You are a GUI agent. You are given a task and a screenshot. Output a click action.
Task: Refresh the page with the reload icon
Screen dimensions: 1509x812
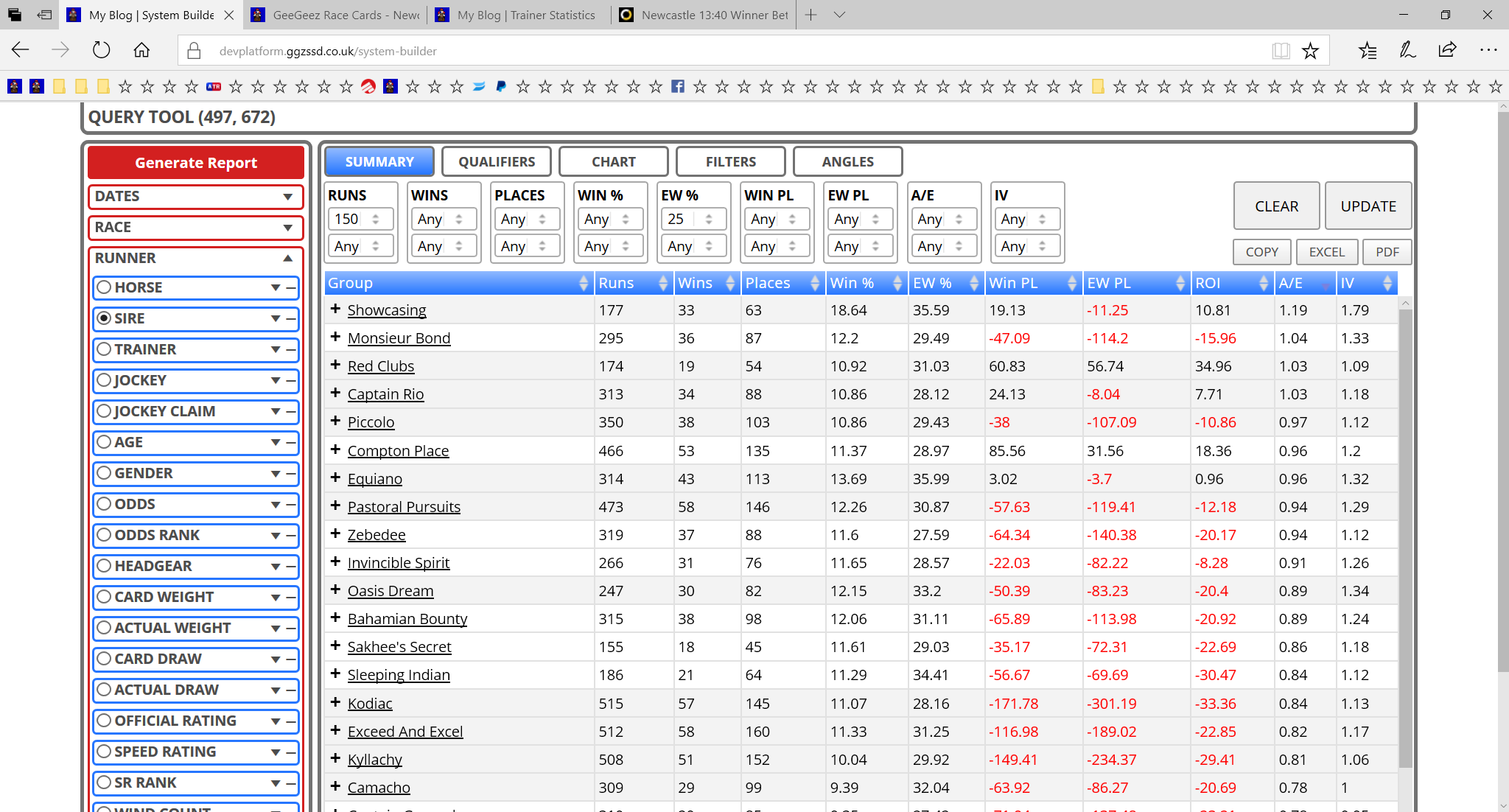click(101, 50)
